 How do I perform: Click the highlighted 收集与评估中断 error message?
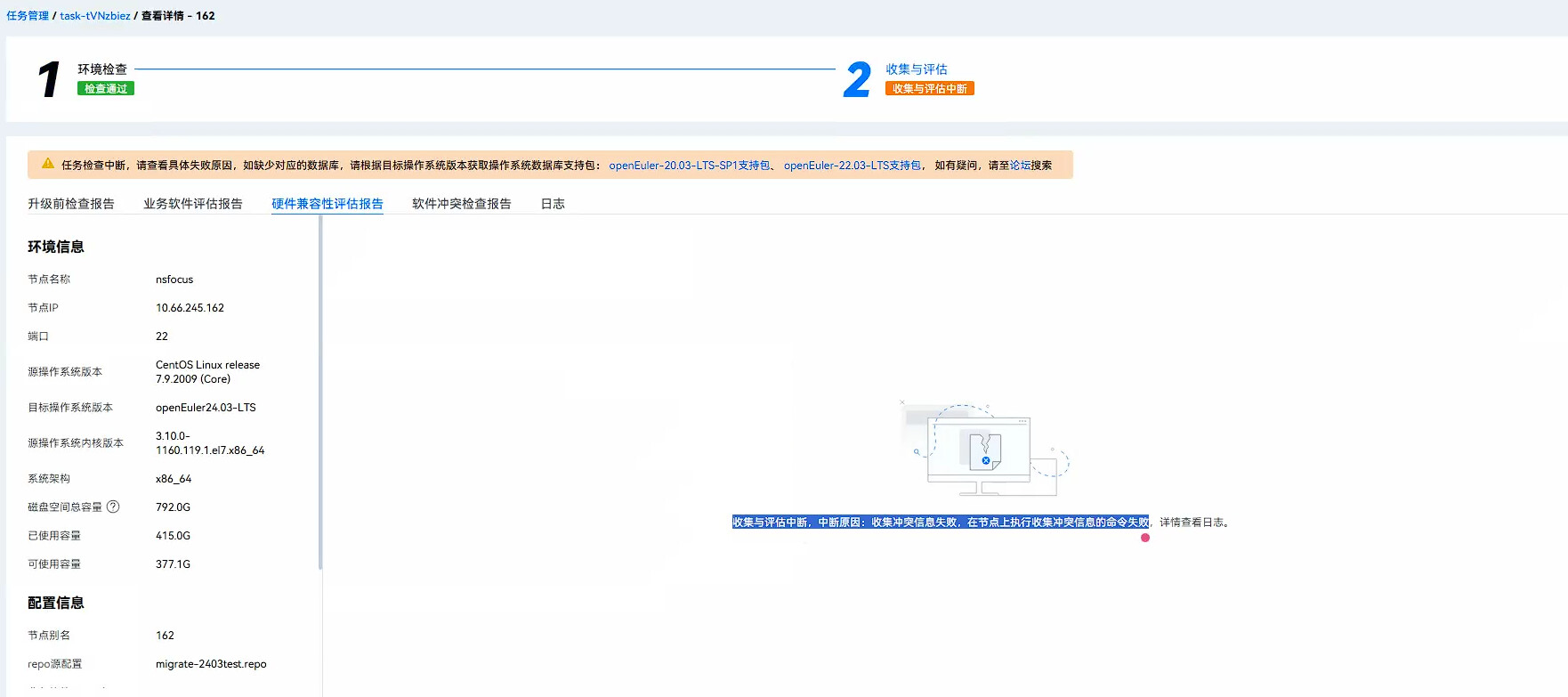[x=940, y=523]
